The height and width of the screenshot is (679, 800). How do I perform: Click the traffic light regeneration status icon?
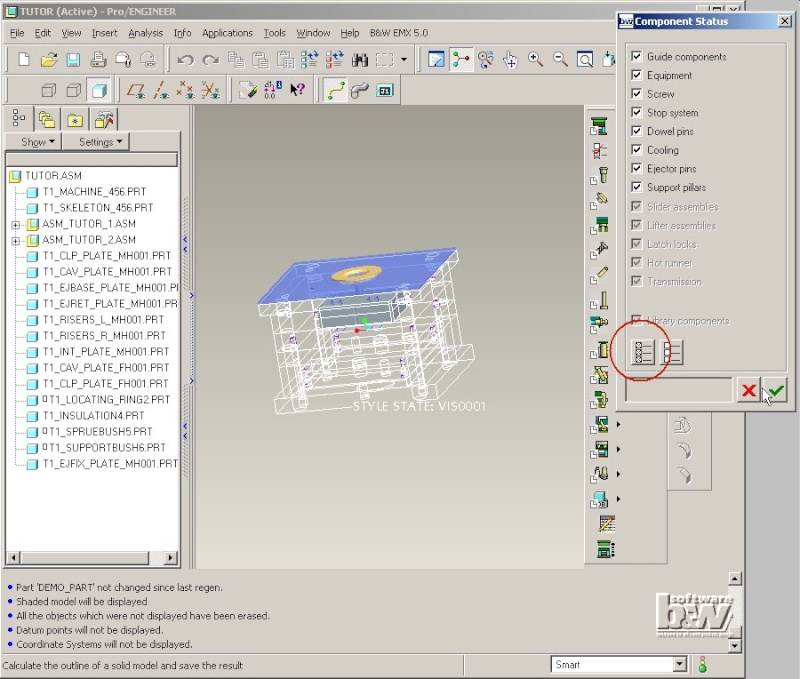coord(703,664)
